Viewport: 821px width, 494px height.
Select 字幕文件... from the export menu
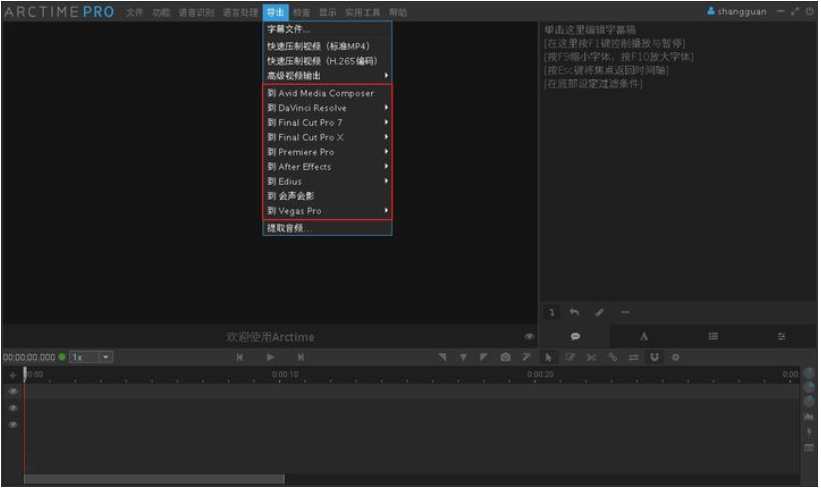pyautogui.click(x=289, y=29)
